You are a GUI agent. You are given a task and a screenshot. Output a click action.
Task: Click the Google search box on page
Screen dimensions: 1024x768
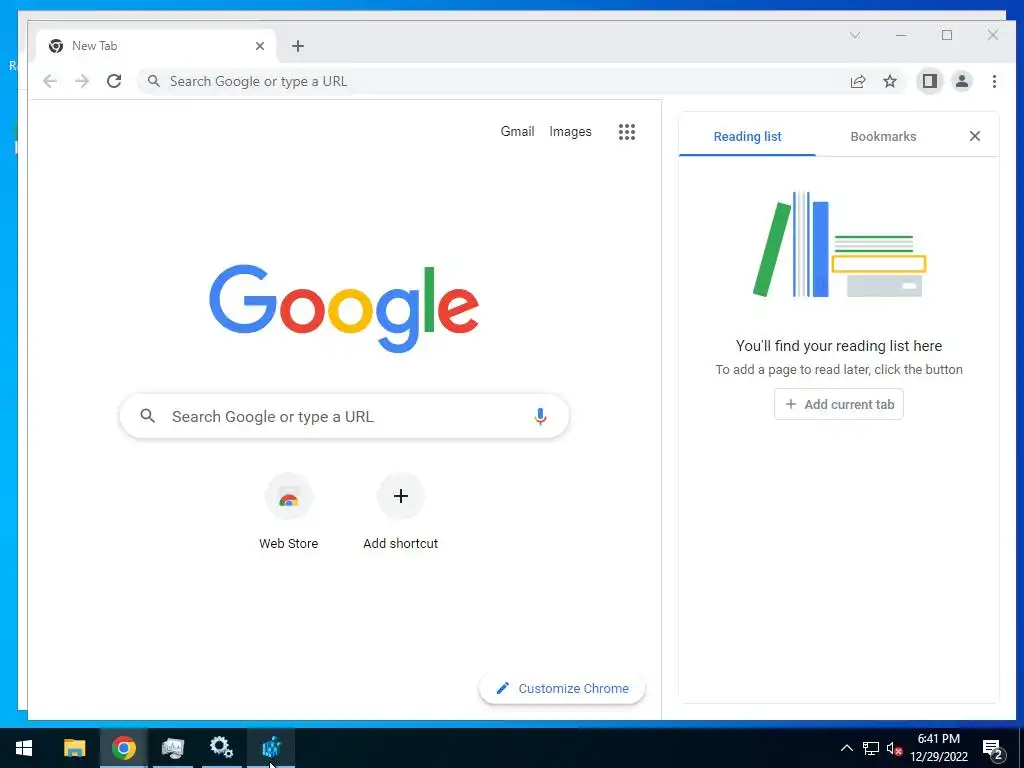coord(344,416)
